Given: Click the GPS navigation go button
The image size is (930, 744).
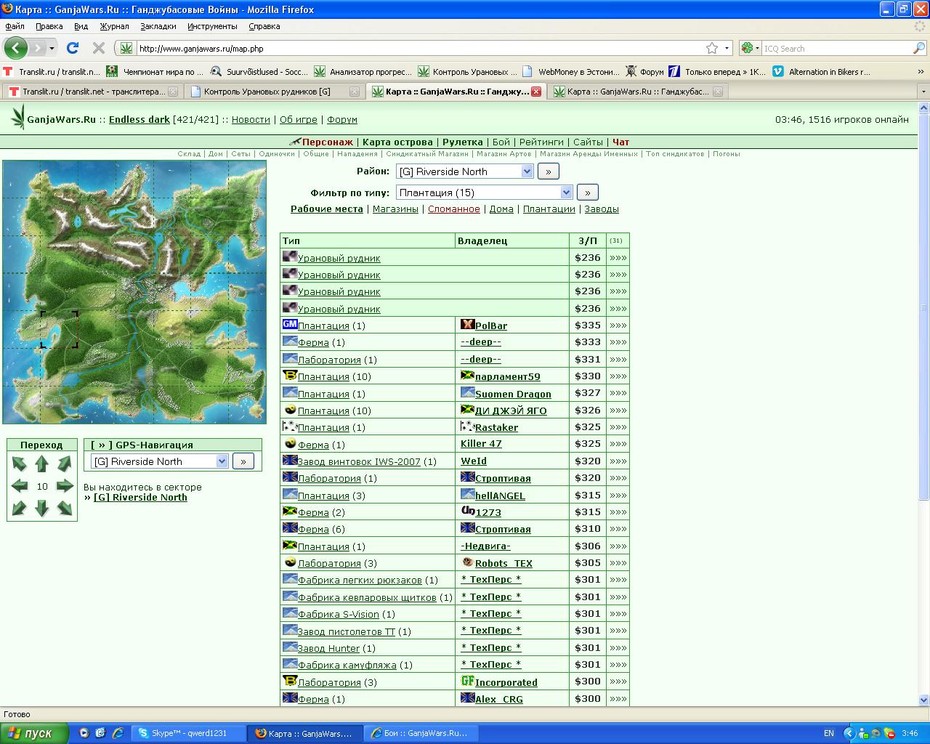Looking at the screenshot, I should point(243,461).
